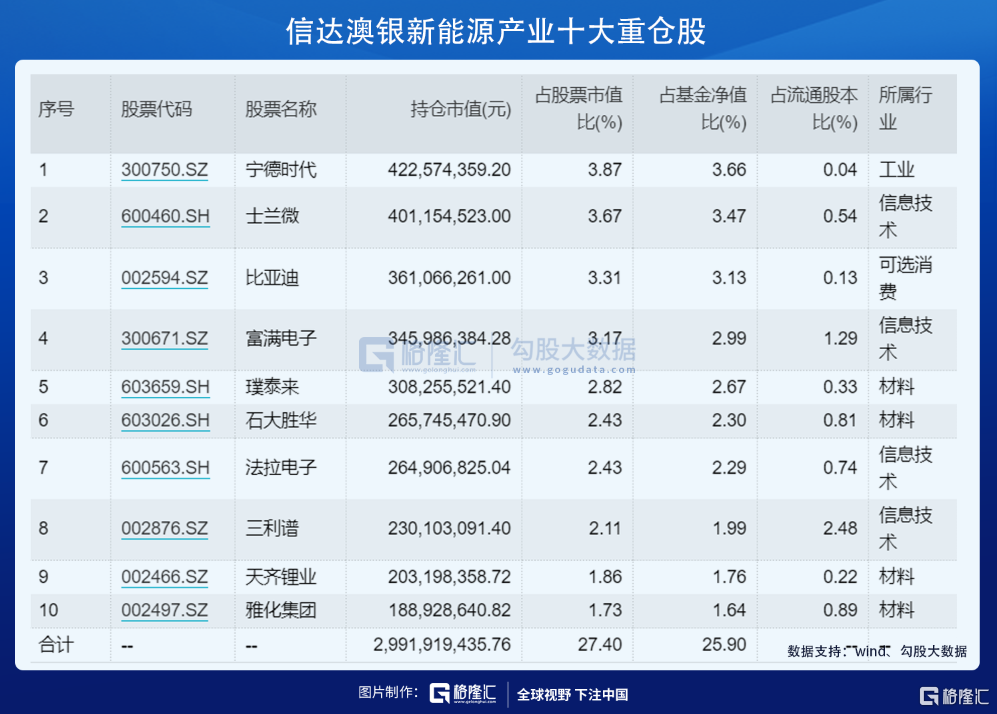997x714 pixels.
Task: Click the 002876.SZ stock code link
Action: (x=165, y=528)
